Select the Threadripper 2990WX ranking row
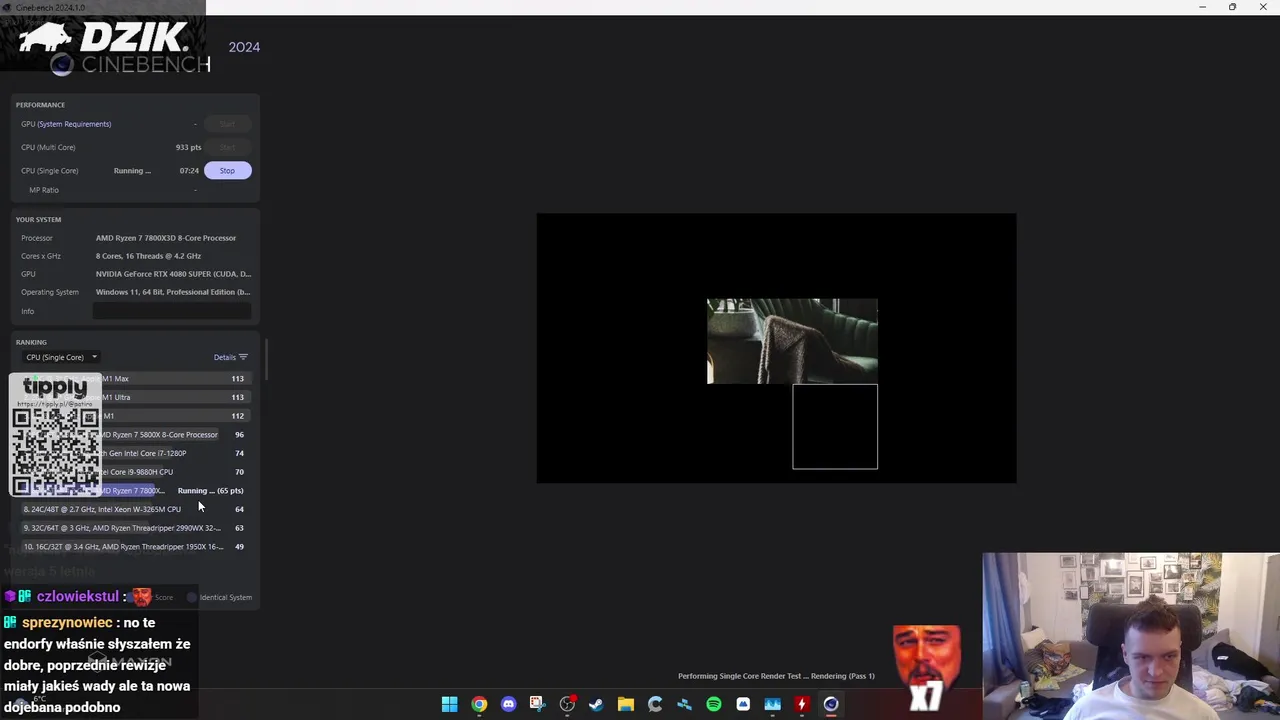Viewport: 1280px width, 720px height. coord(134,528)
